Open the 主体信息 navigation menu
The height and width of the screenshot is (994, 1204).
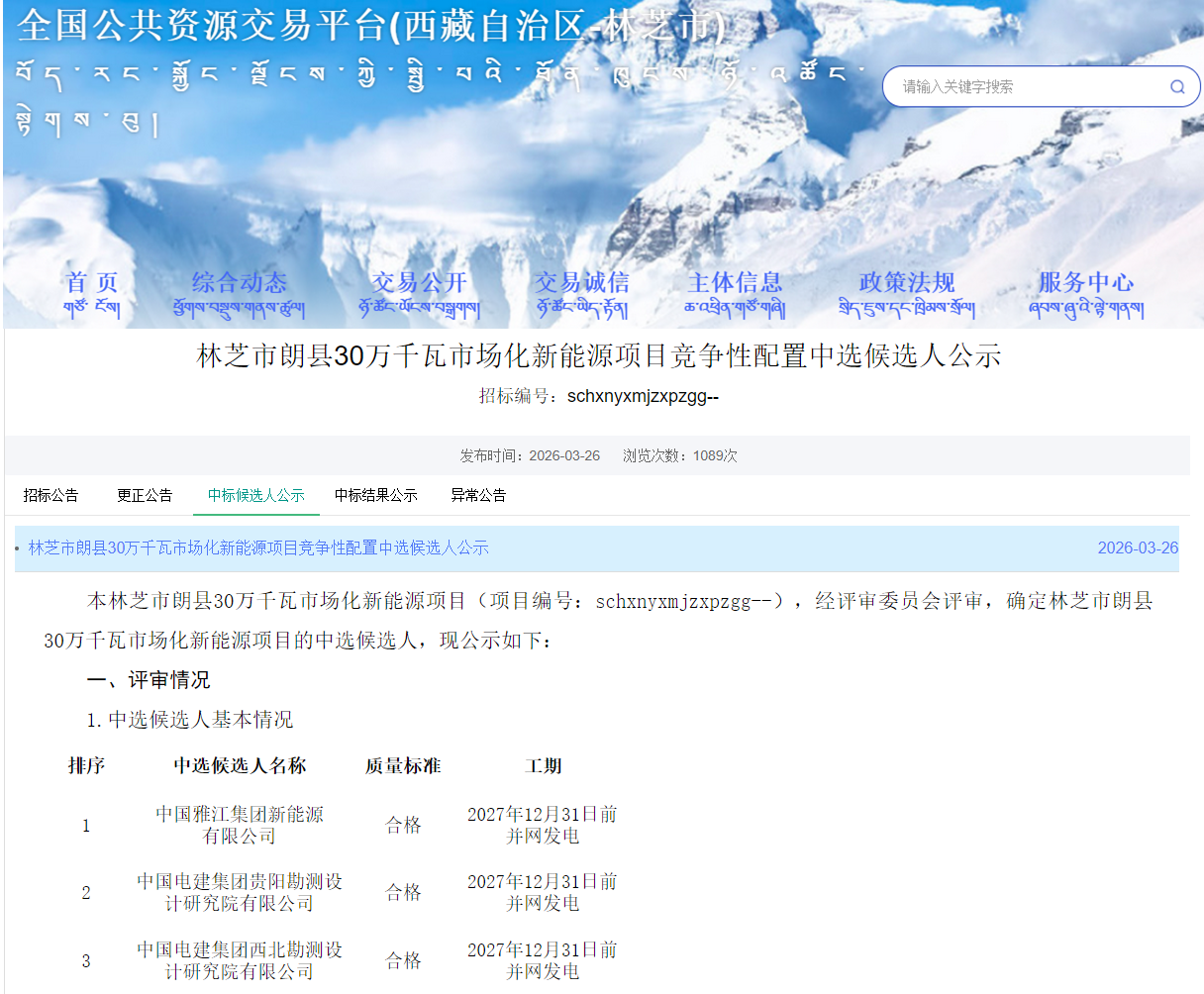[735, 295]
